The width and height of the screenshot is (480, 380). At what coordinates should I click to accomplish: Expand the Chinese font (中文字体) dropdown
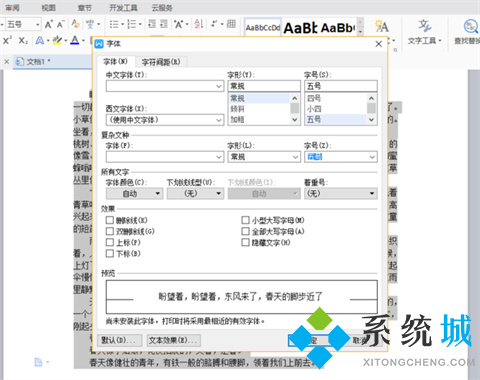[x=219, y=86]
